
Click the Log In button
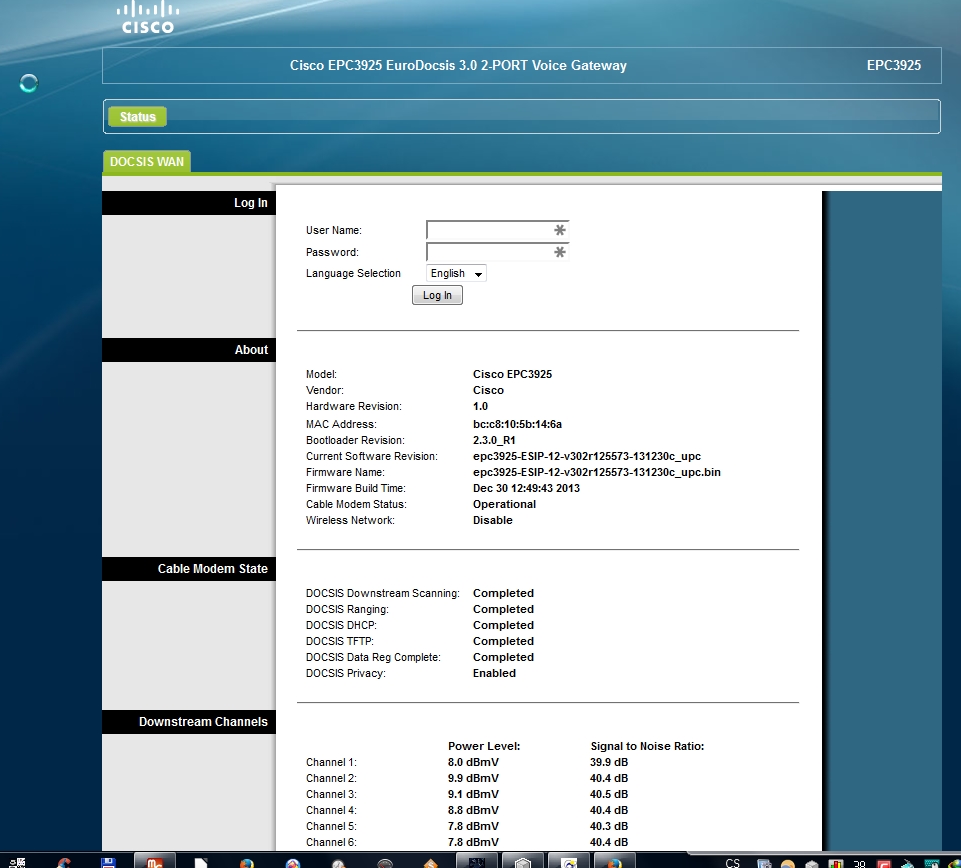[437, 295]
